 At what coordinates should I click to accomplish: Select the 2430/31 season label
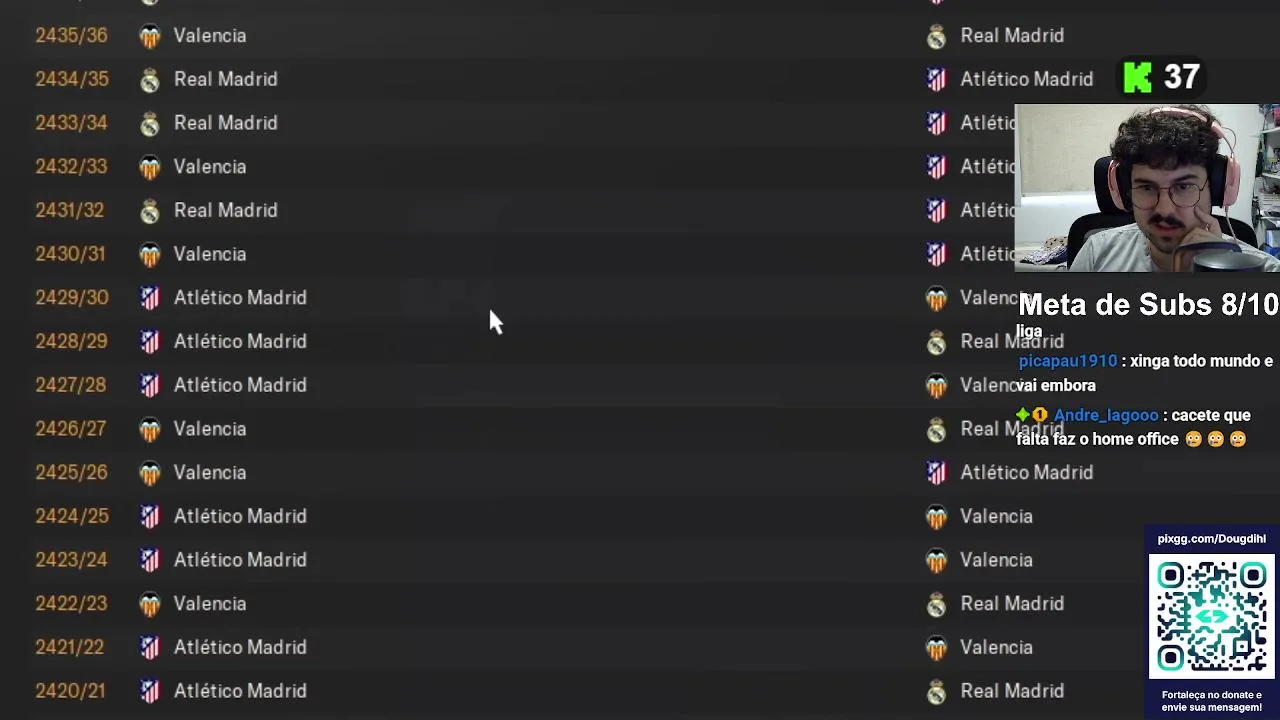click(x=70, y=254)
